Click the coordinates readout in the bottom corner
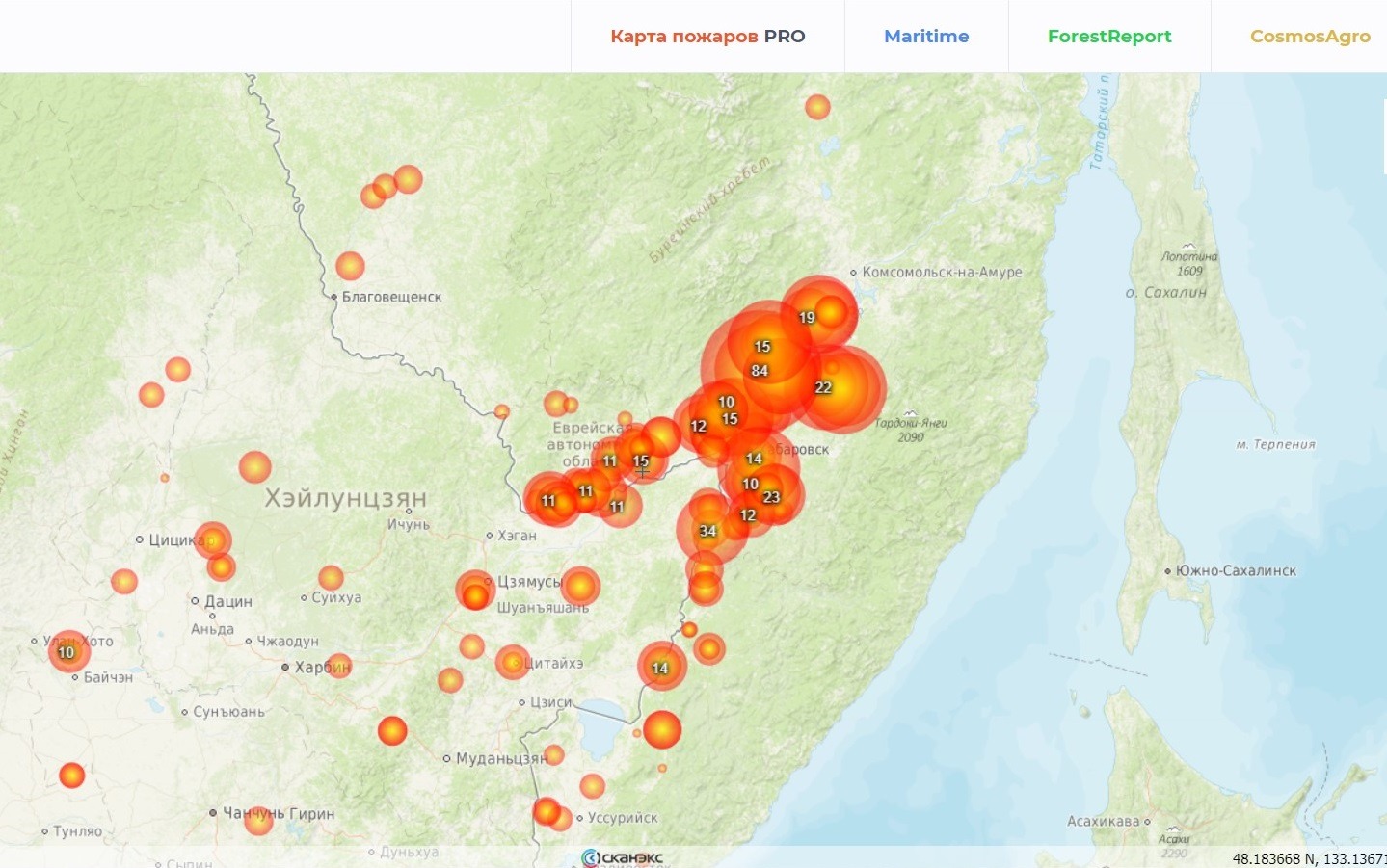The height and width of the screenshot is (868, 1387). point(1308,858)
